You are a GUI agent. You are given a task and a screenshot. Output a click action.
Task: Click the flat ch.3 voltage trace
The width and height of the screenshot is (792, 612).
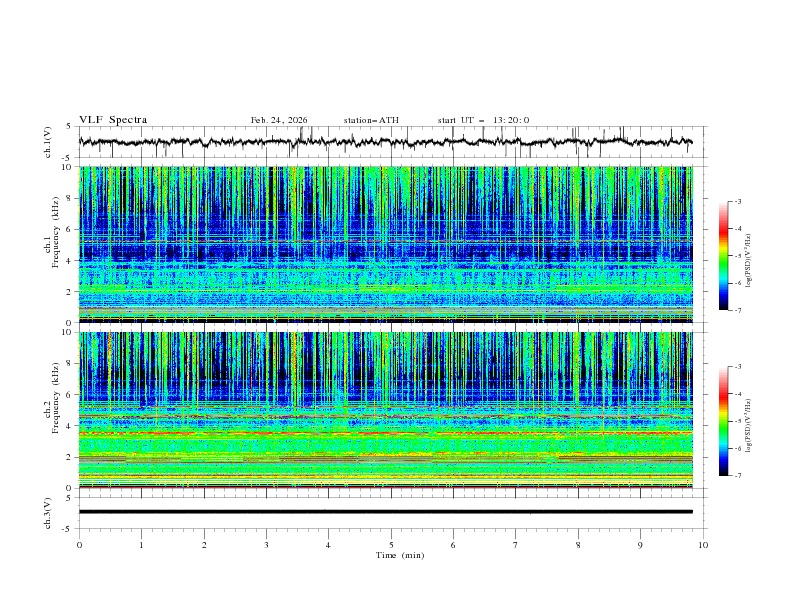pos(386,512)
